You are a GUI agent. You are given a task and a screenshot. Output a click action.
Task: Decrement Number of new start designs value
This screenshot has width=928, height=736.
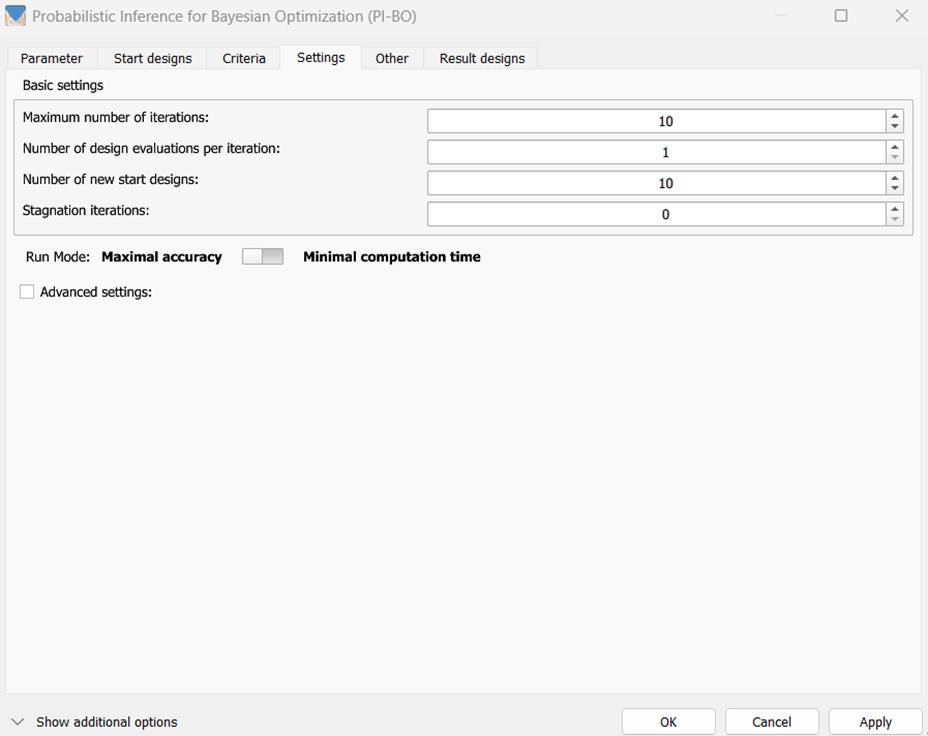click(895, 189)
